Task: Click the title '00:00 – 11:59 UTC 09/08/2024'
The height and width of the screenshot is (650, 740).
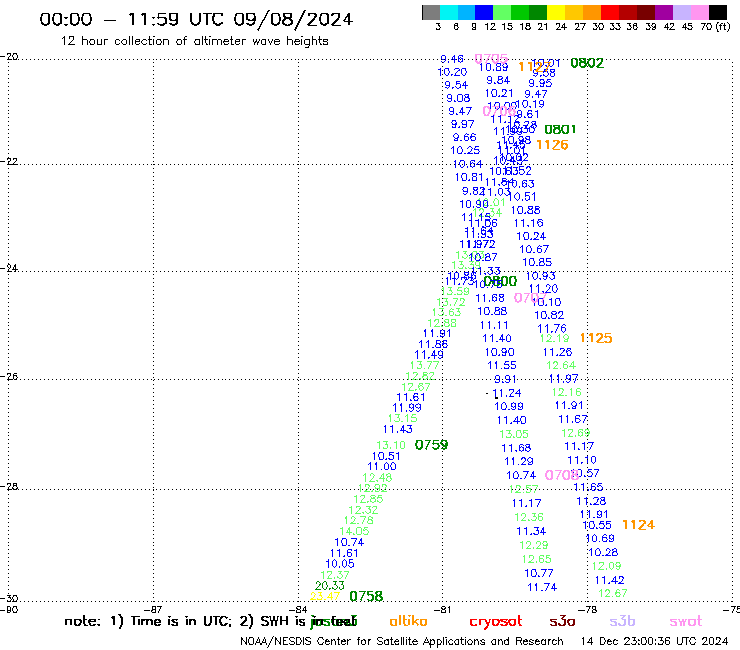Action: [196, 19]
